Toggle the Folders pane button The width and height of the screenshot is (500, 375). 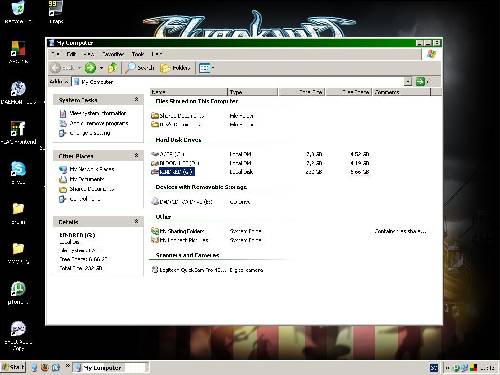point(175,68)
